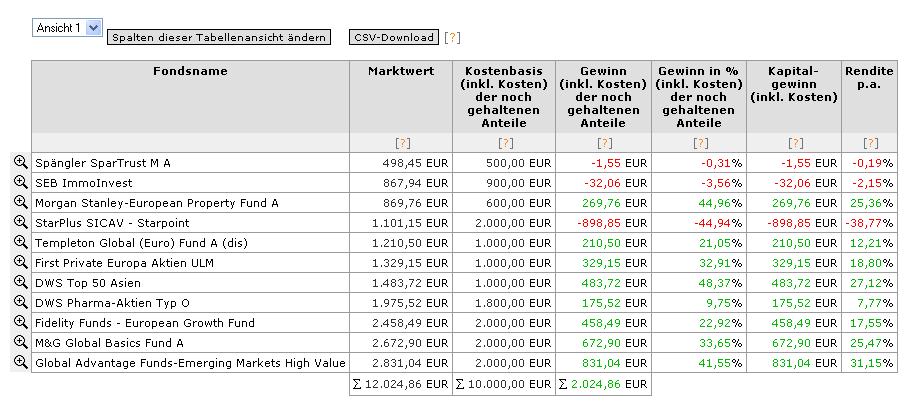Click cost basis 600,00 EUR
The height and width of the screenshot is (405, 906).
[518, 203]
